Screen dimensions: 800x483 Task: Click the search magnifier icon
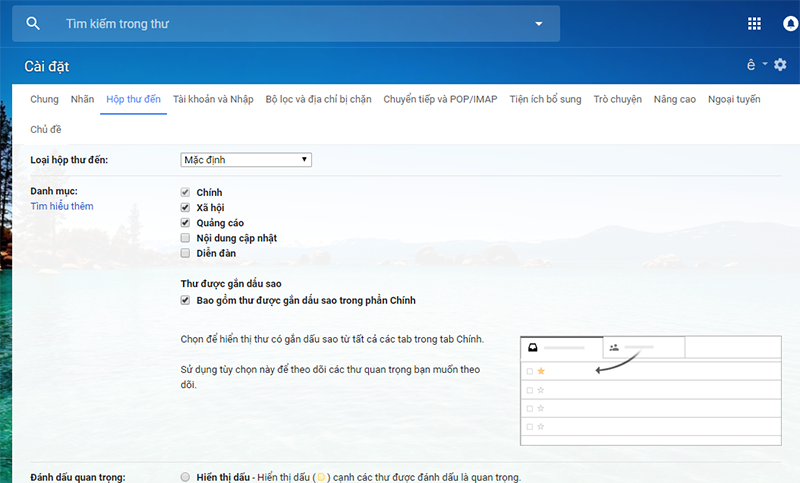pos(33,23)
